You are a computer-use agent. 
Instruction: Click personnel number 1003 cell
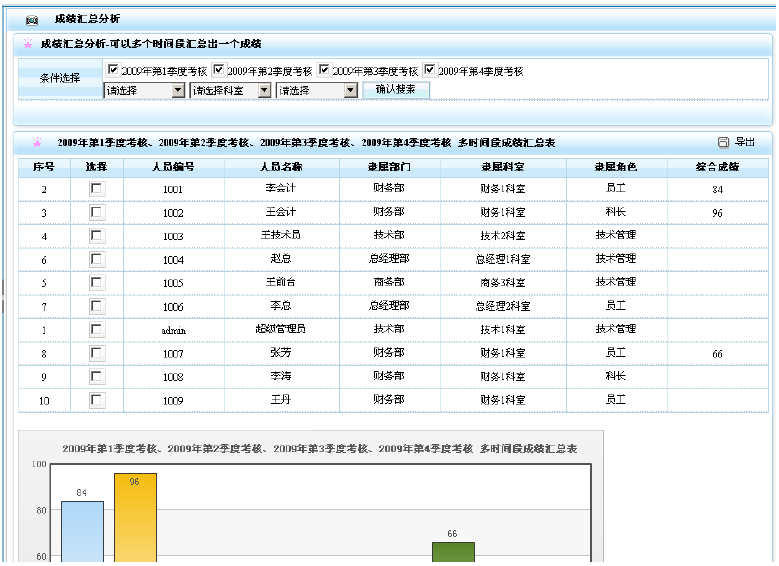point(173,237)
